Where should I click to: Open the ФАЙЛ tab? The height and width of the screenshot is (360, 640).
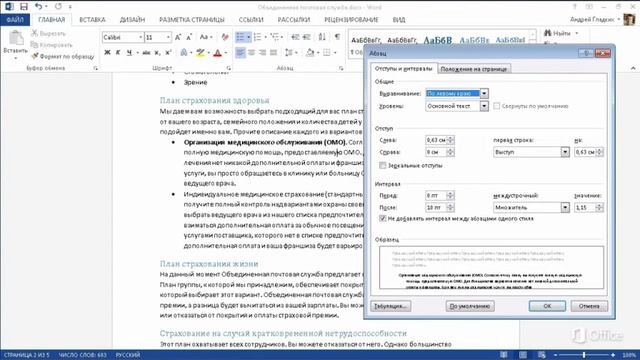[x=15, y=20]
